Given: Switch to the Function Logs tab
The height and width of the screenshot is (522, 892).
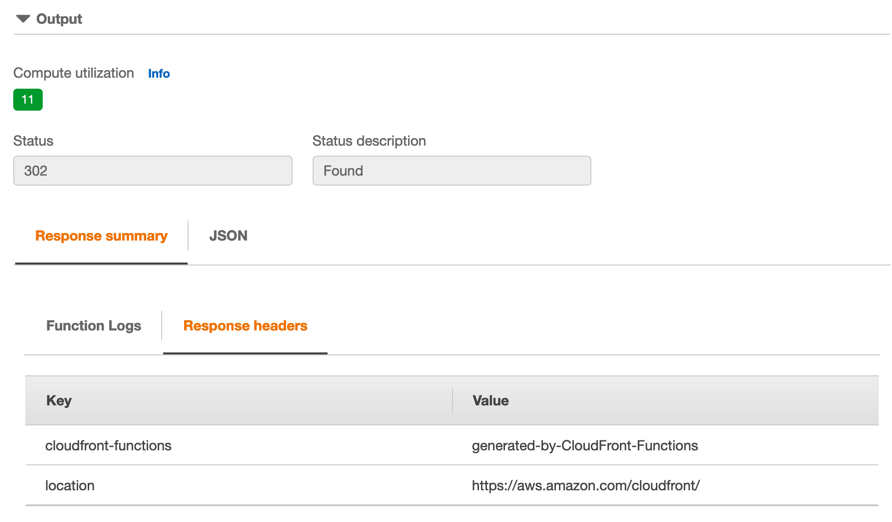Looking at the screenshot, I should click(93, 326).
